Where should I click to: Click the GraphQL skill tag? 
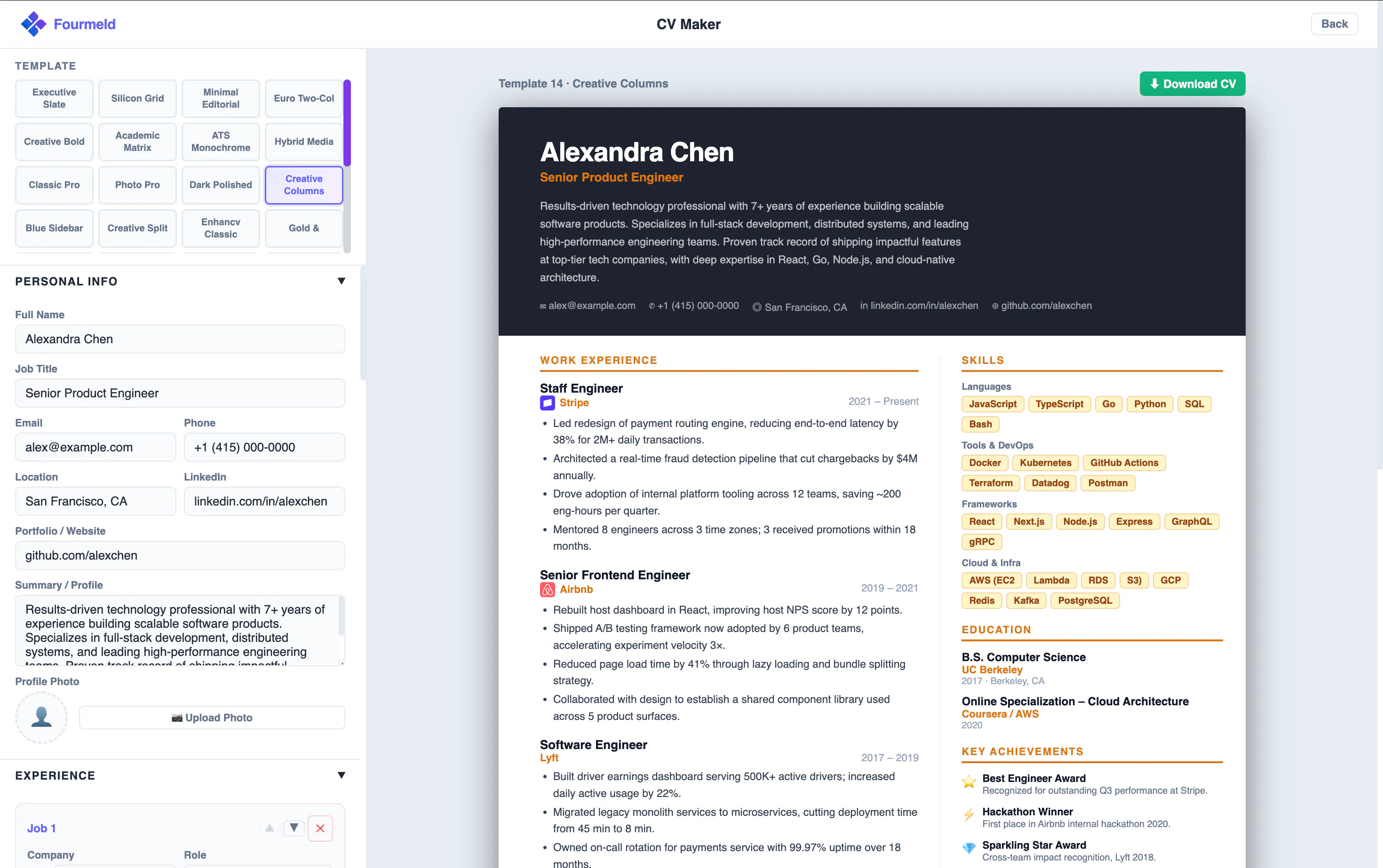tap(1191, 522)
